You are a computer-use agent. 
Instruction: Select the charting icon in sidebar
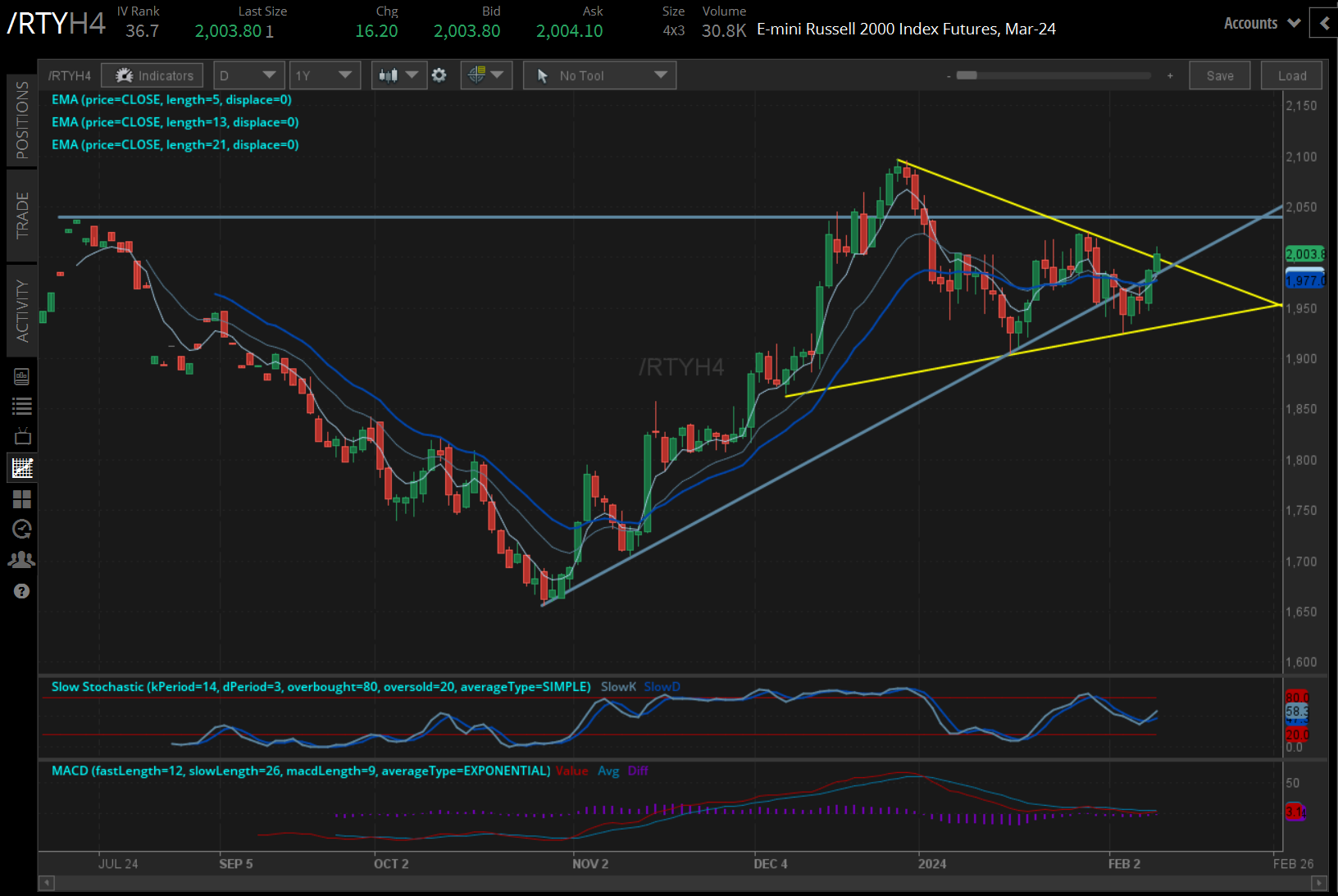pos(22,468)
